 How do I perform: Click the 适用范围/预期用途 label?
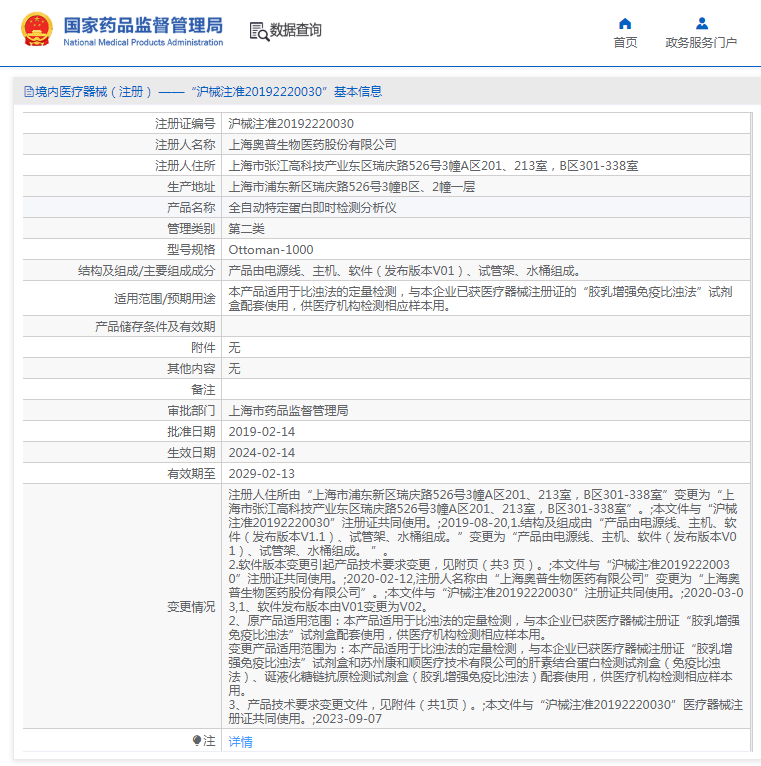click(x=165, y=298)
